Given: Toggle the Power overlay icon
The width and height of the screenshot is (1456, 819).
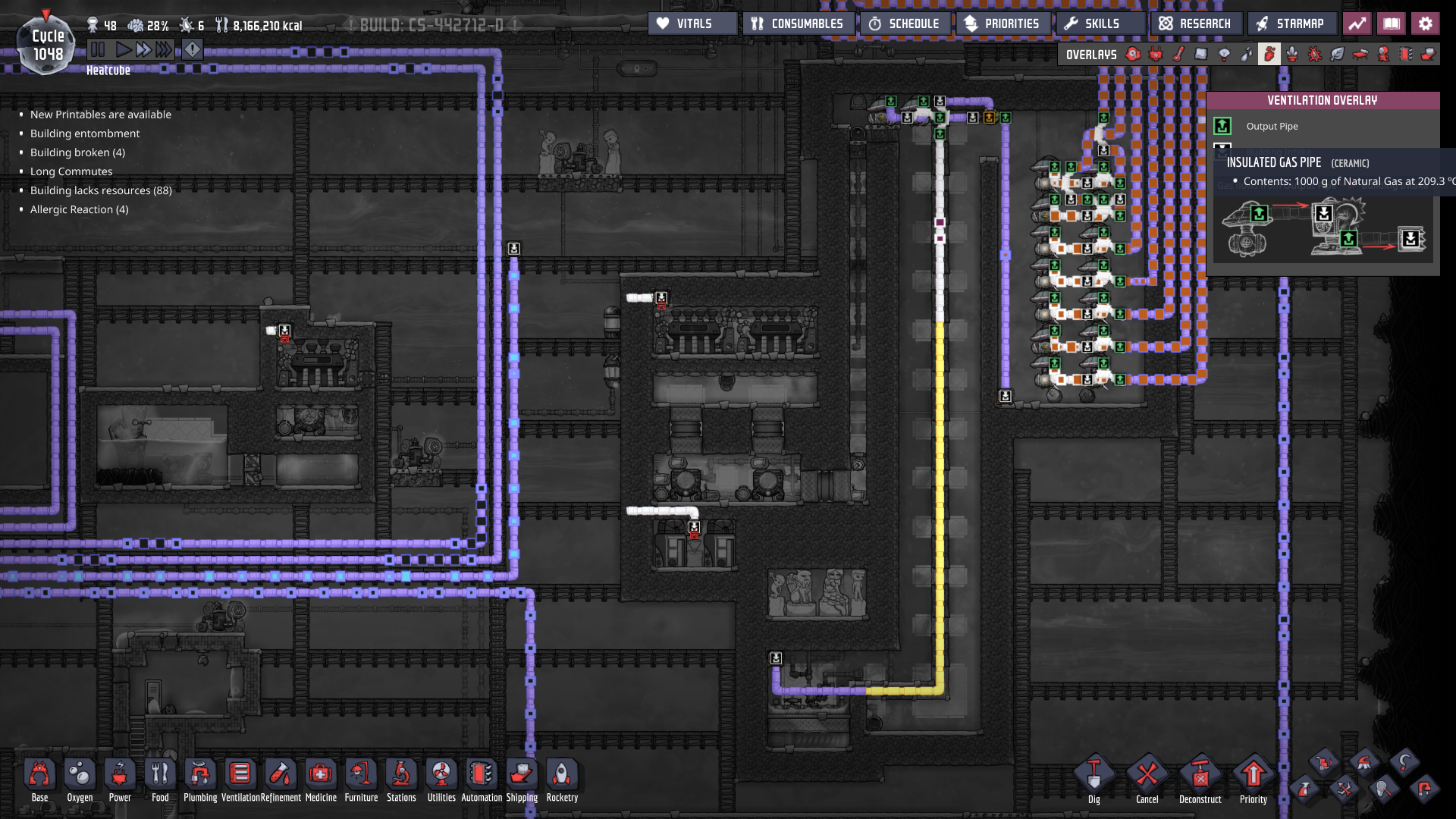Looking at the screenshot, I should coord(1156,54).
